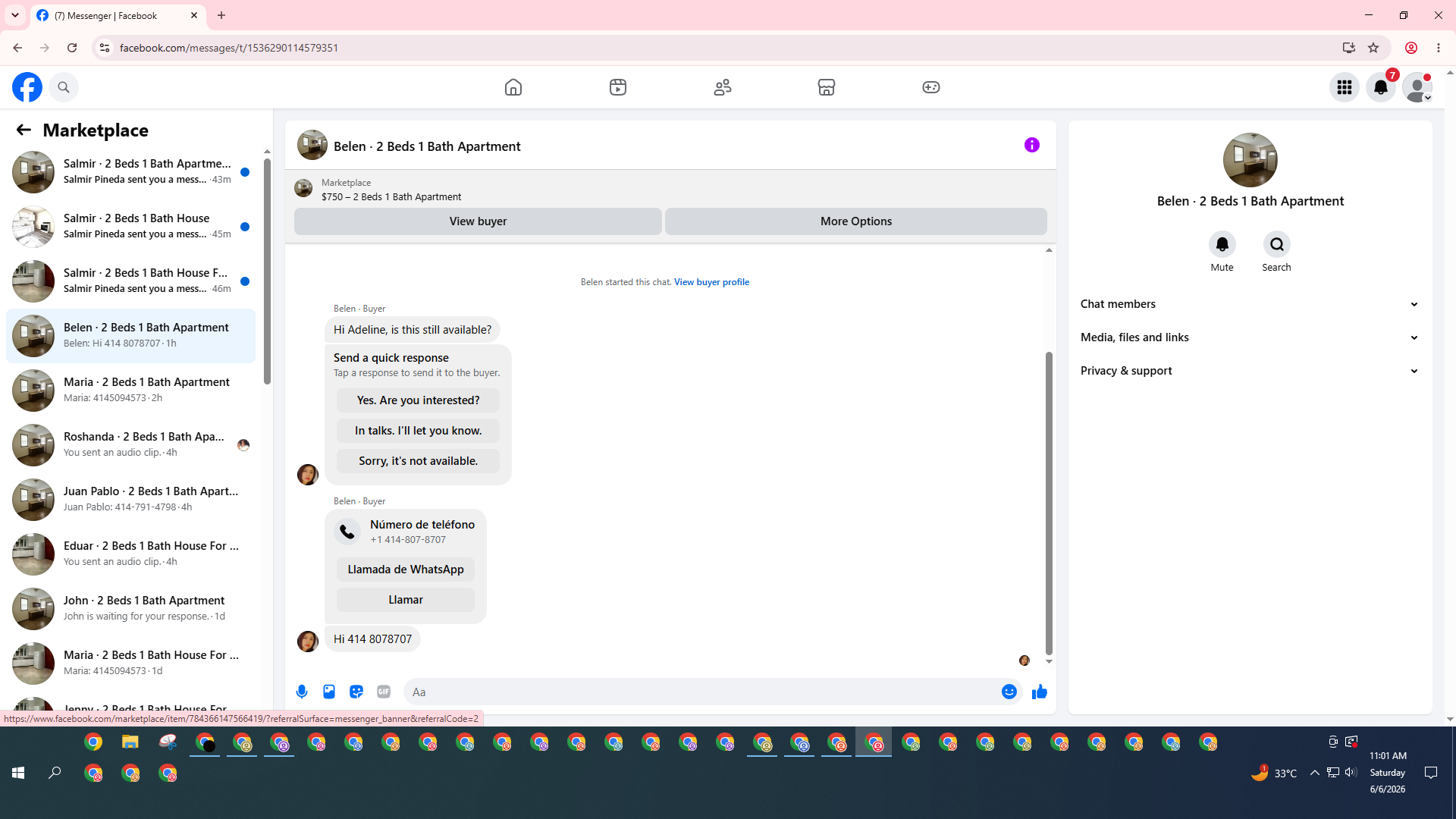Viewport: 1456px width, 819px height.
Task: Record a voice clip with the microphone
Action: [302, 692]
